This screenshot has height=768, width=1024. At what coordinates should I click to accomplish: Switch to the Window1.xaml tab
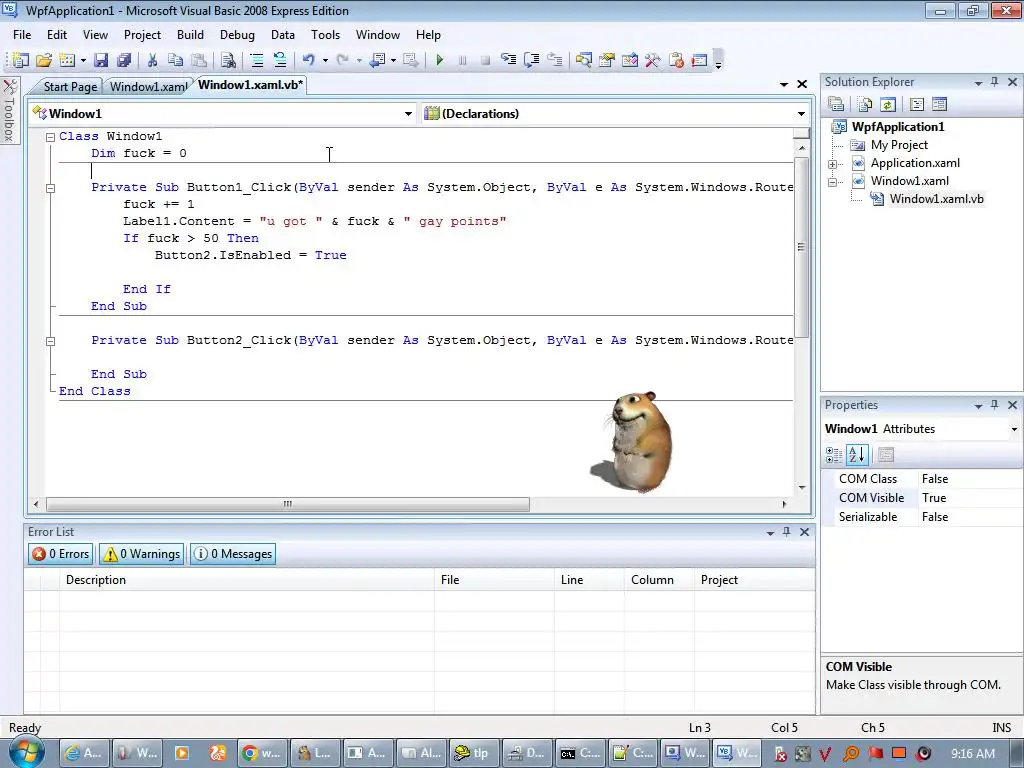click(148, 86)
